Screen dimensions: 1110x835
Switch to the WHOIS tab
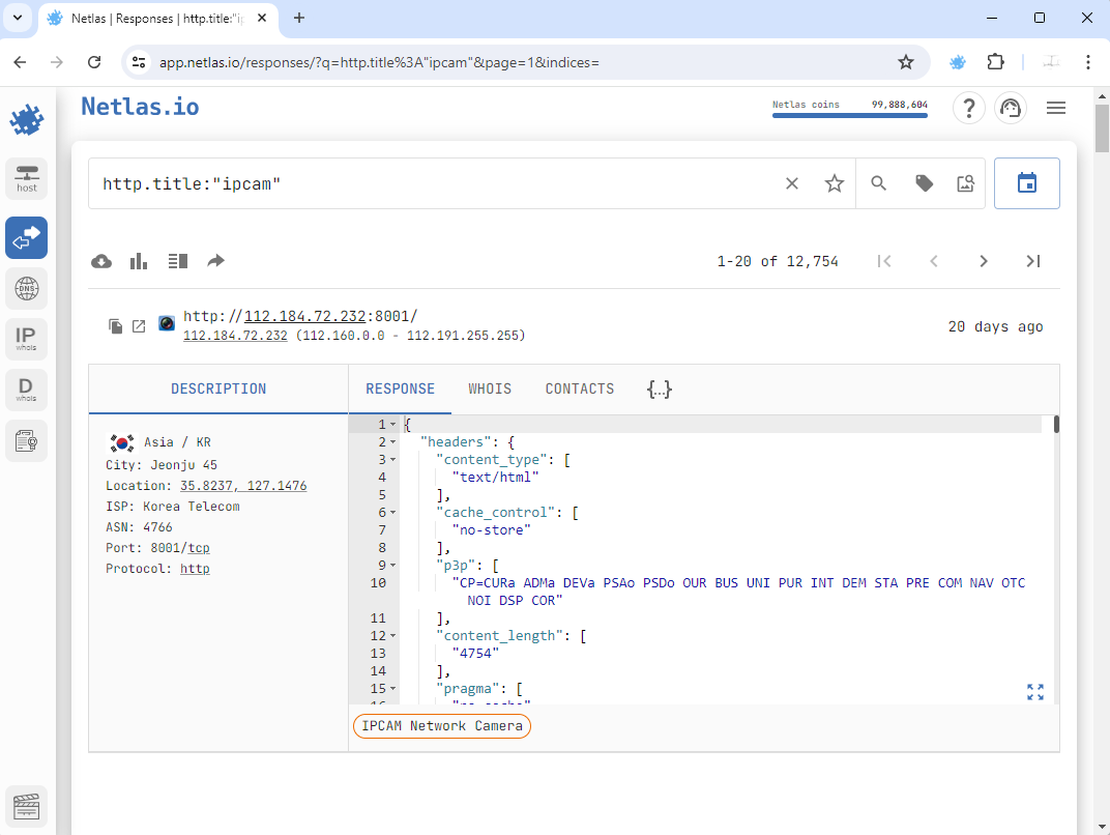click(489, 389)
